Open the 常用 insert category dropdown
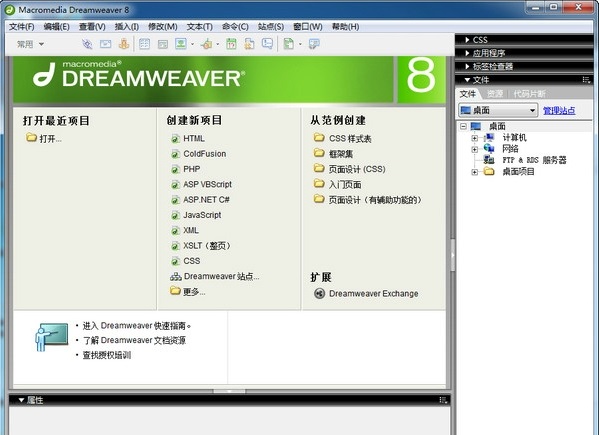Image resolution: width=599 pixels, height=435 pixels. pos(31,44)
